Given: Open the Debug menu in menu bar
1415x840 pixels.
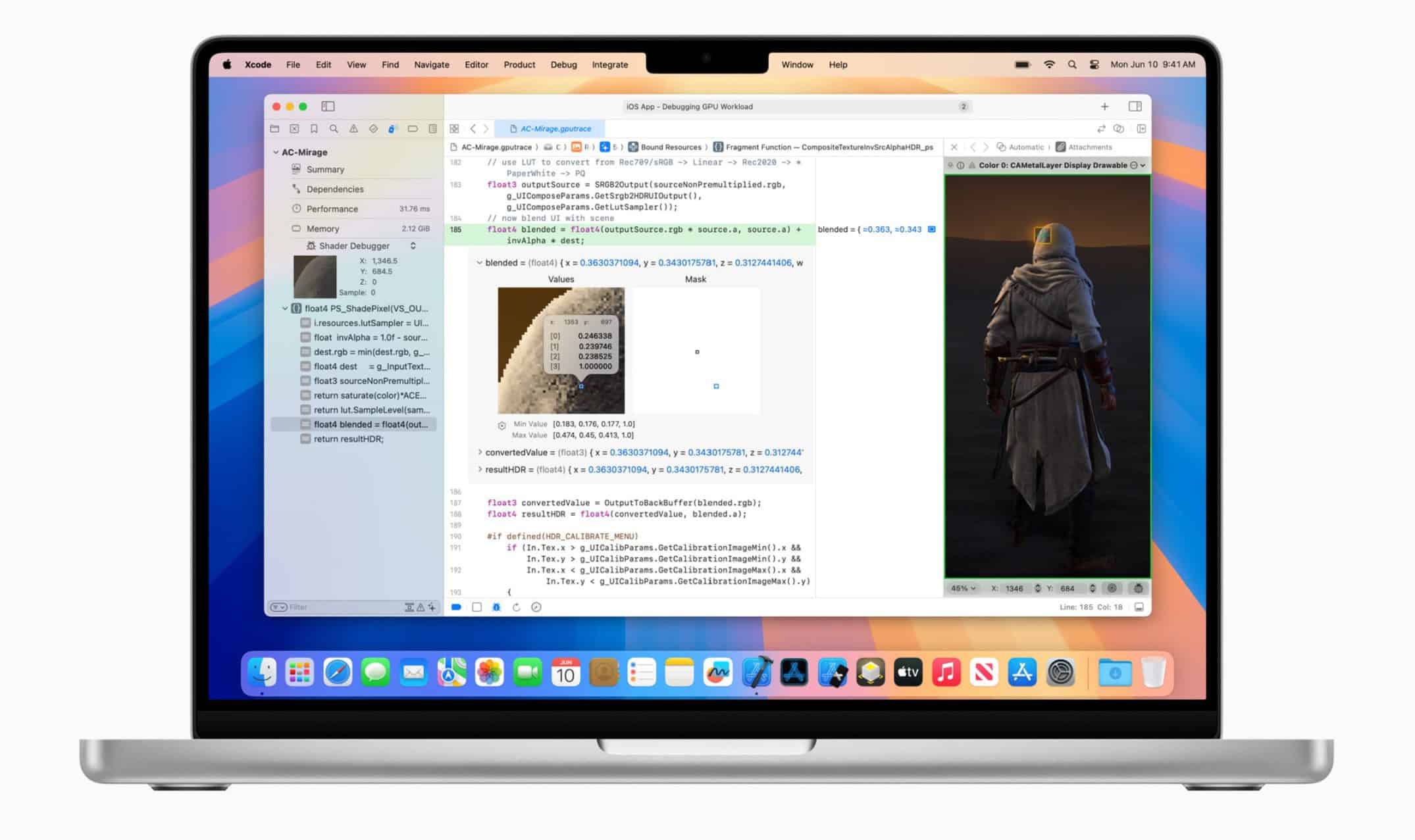Looking at the screenshot, I should coord(563,64).
